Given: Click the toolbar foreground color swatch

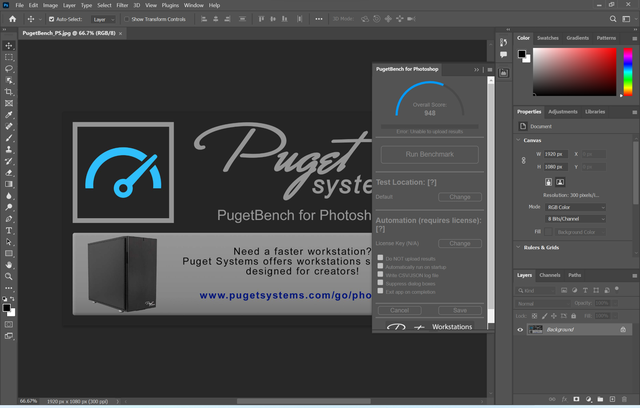Looking at the screenshot, I should (x=7, y=308).
